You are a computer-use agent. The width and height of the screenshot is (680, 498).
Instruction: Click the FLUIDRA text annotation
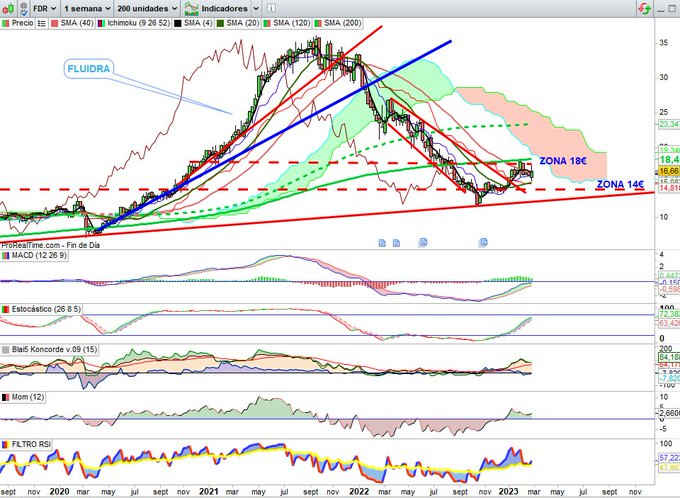[x=88, y=69]
